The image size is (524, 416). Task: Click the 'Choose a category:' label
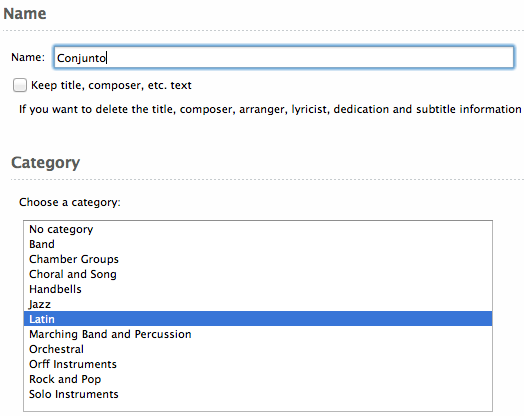(70, 202)
